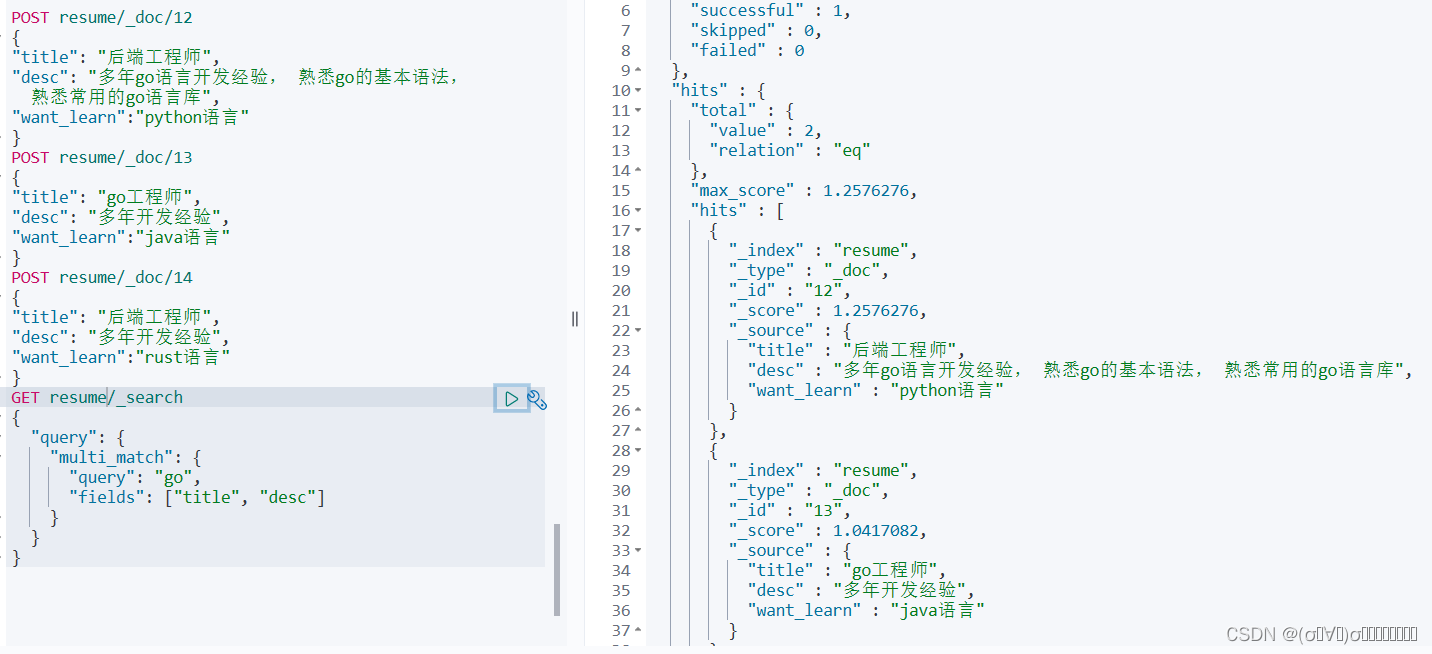Click the long "desc" value at response line 24
The width and height of the screenshot is (1432, 654).
point(1118,371)
